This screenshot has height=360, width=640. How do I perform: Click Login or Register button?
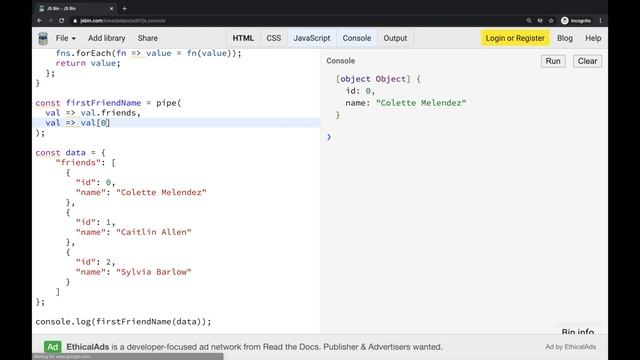pyautogui.click(x=515, y=38)
